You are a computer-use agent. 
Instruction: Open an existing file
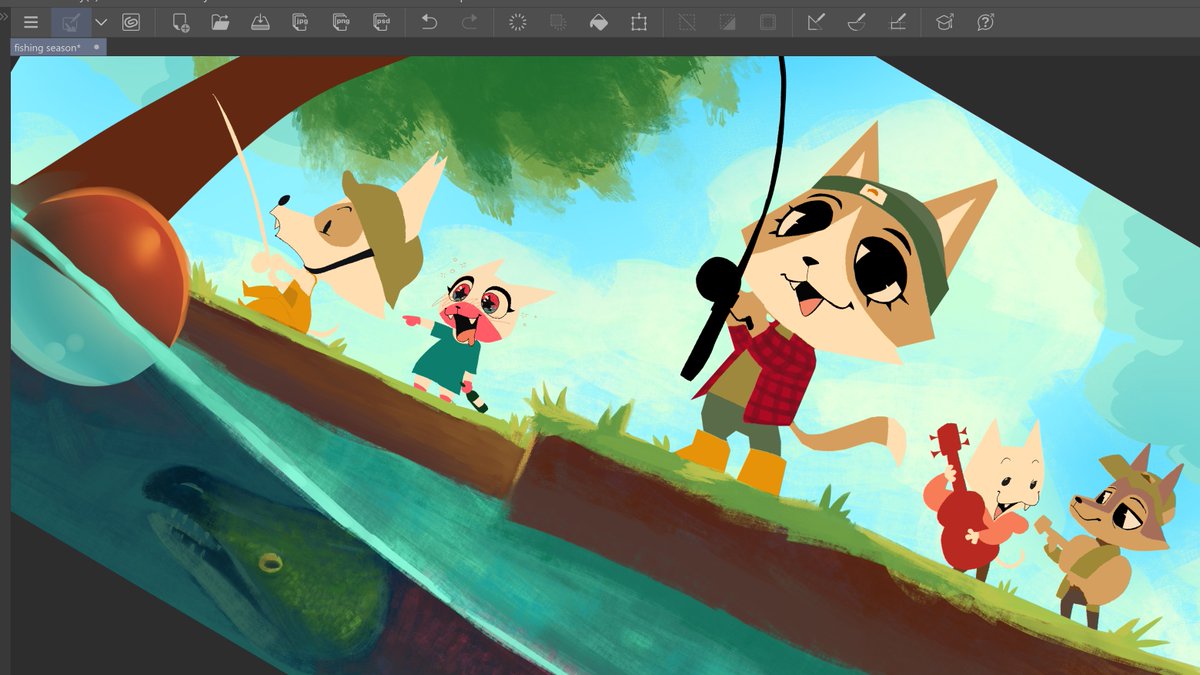(x=221, y=20)
